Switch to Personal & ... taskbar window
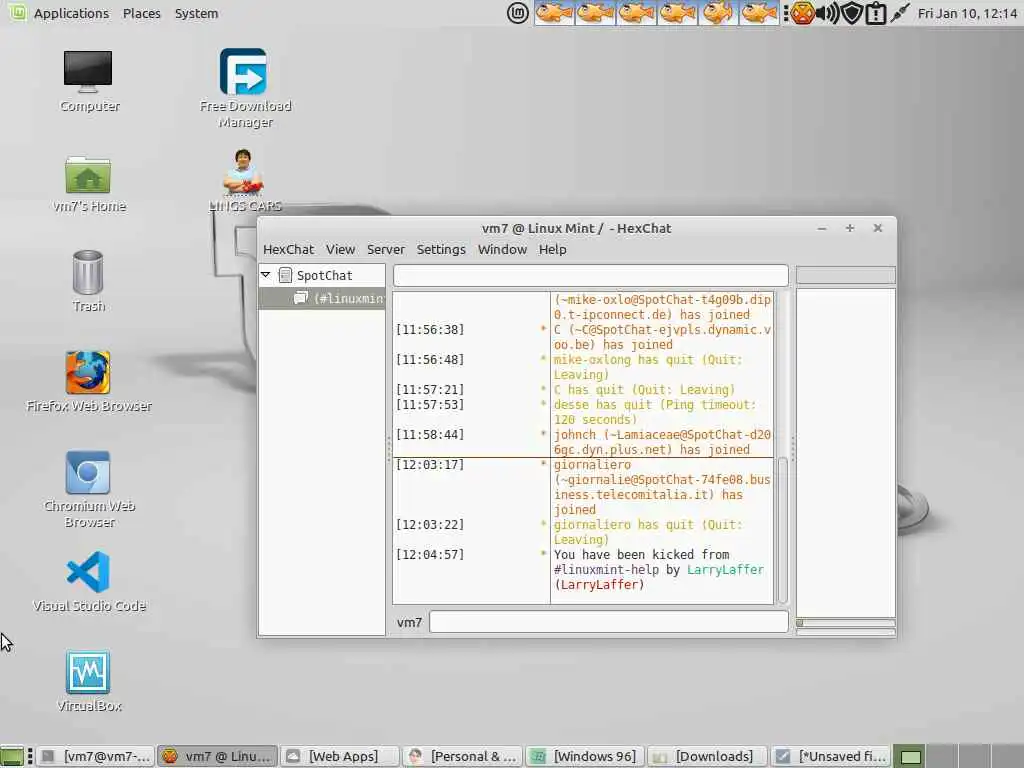Screen dimensions: 1024x768 click(x=462, y=756)
